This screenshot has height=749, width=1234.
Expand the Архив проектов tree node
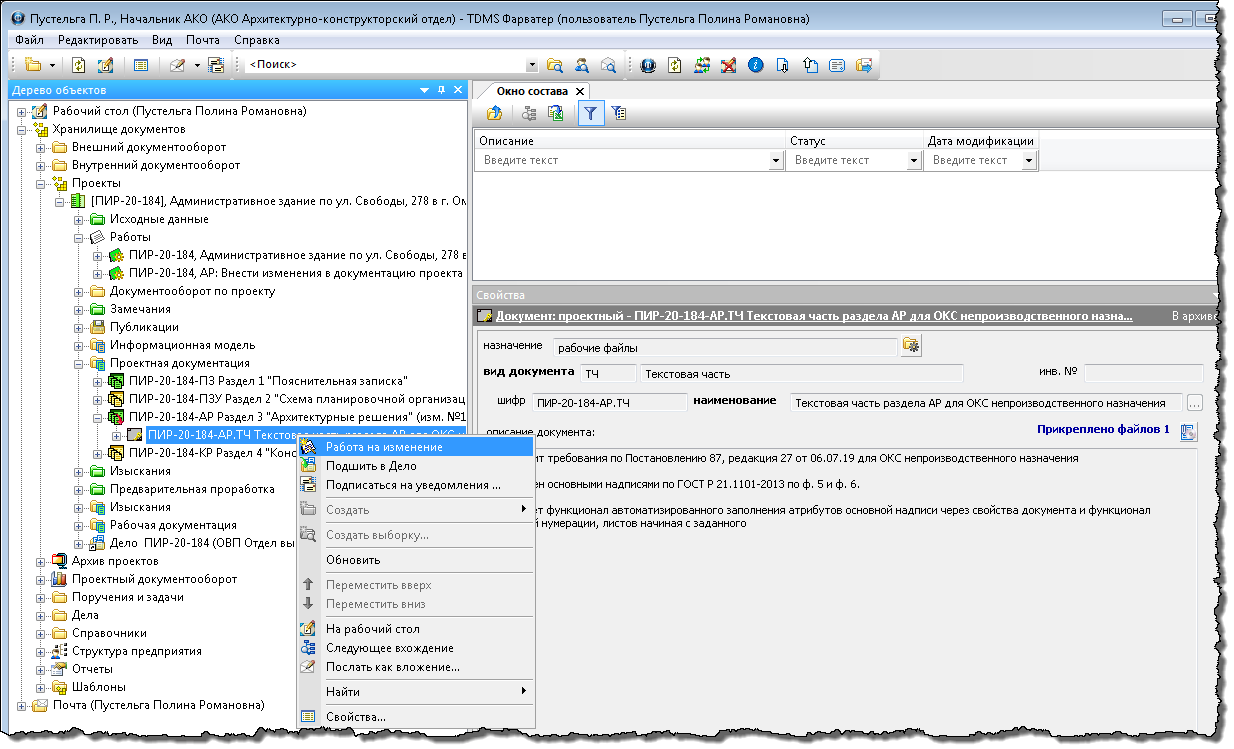click(42, 561)
